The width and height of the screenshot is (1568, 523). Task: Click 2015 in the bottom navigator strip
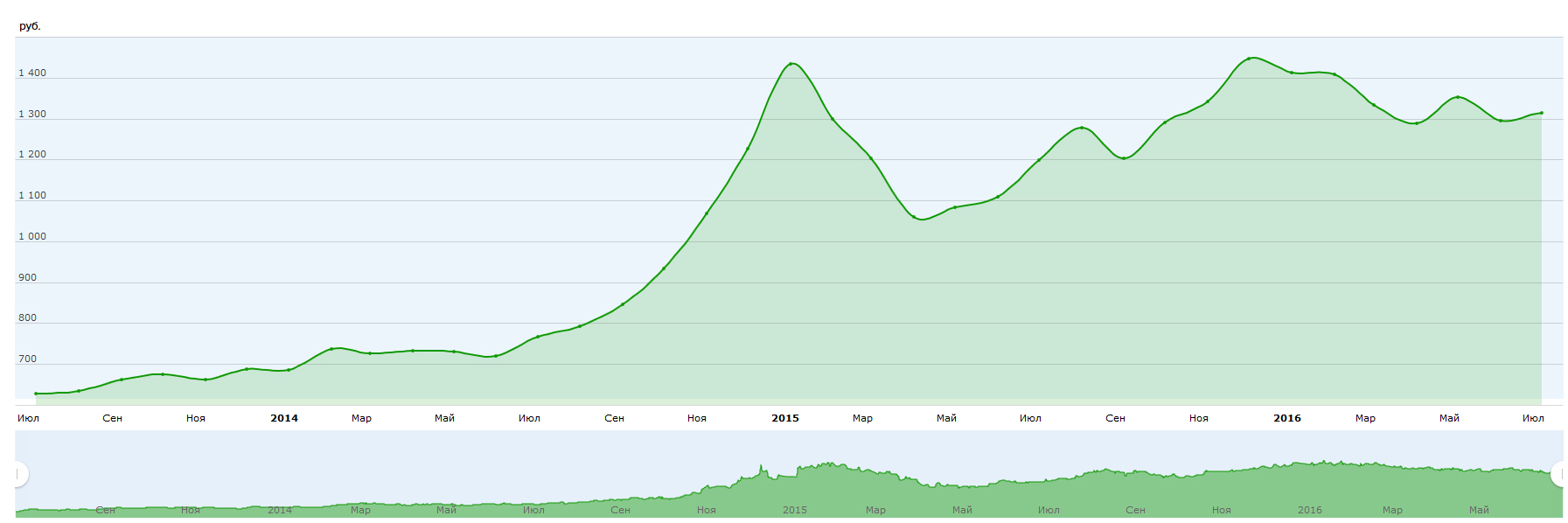pyautogui.click(x=795, y=510)
